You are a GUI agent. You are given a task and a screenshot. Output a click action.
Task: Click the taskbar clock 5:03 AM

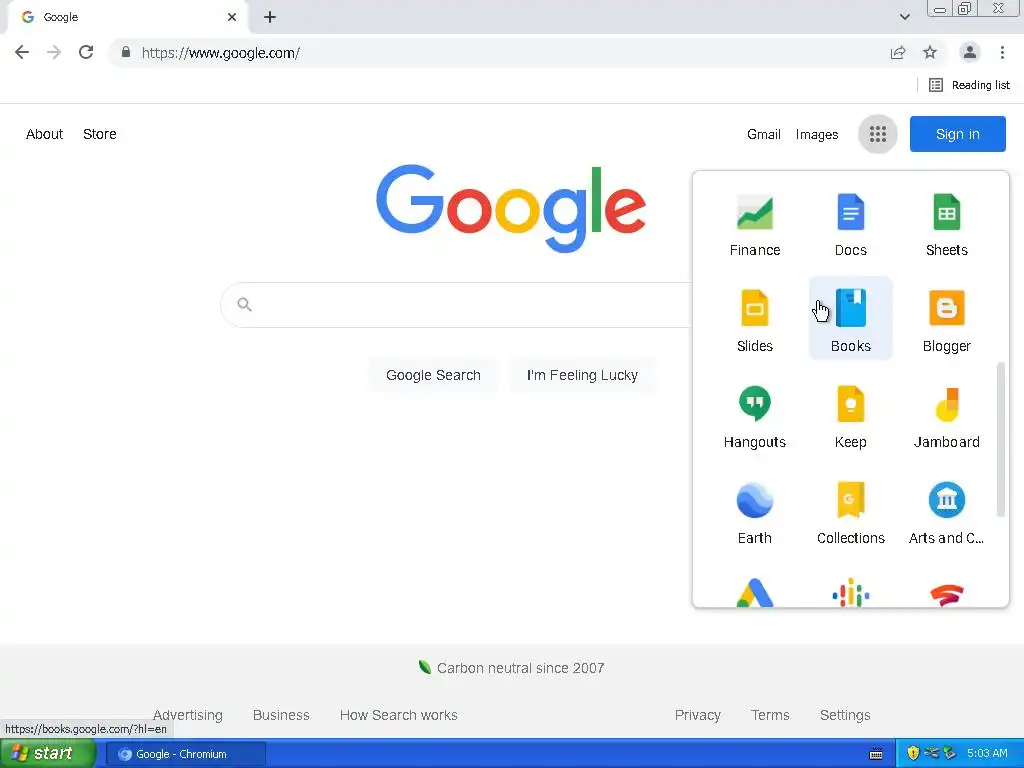[987, 753]
